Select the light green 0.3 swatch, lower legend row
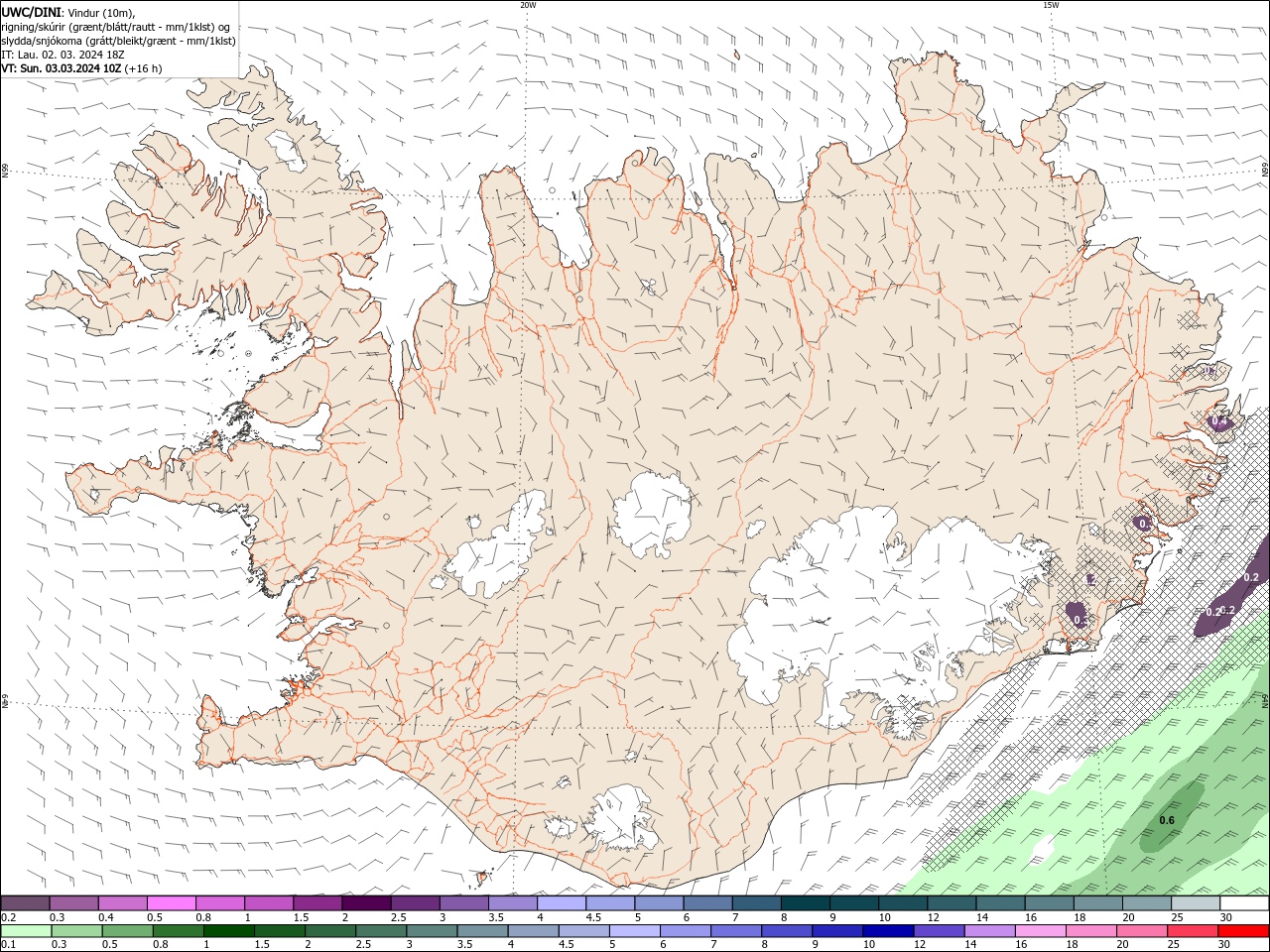 coord(76,931)
